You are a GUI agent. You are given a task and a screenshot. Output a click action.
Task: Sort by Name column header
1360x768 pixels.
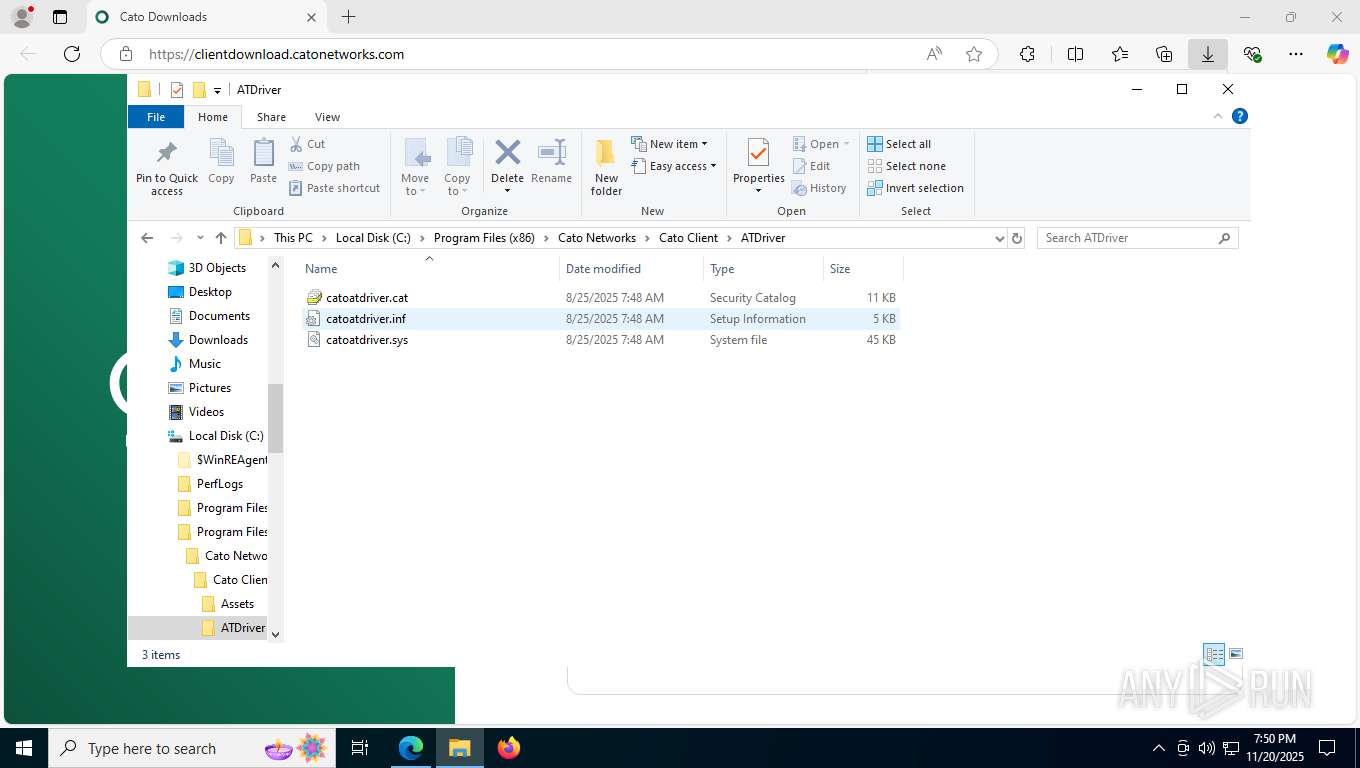[x=430, y=269]
